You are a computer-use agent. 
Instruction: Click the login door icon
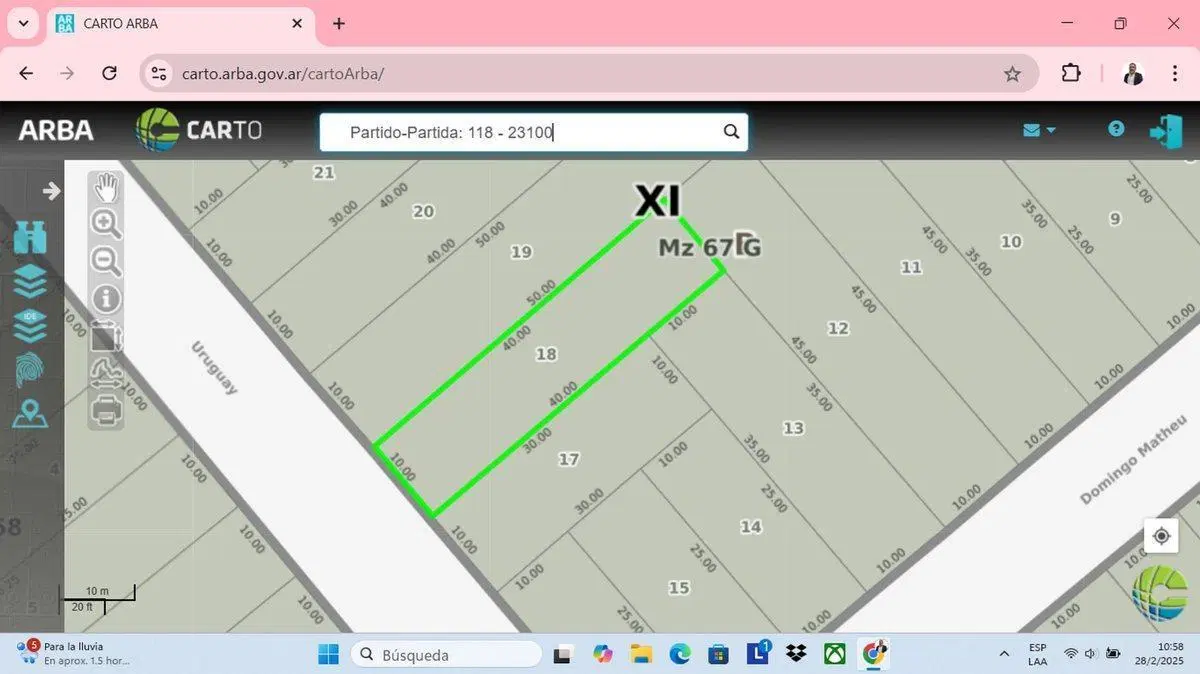pos(1166,131)
